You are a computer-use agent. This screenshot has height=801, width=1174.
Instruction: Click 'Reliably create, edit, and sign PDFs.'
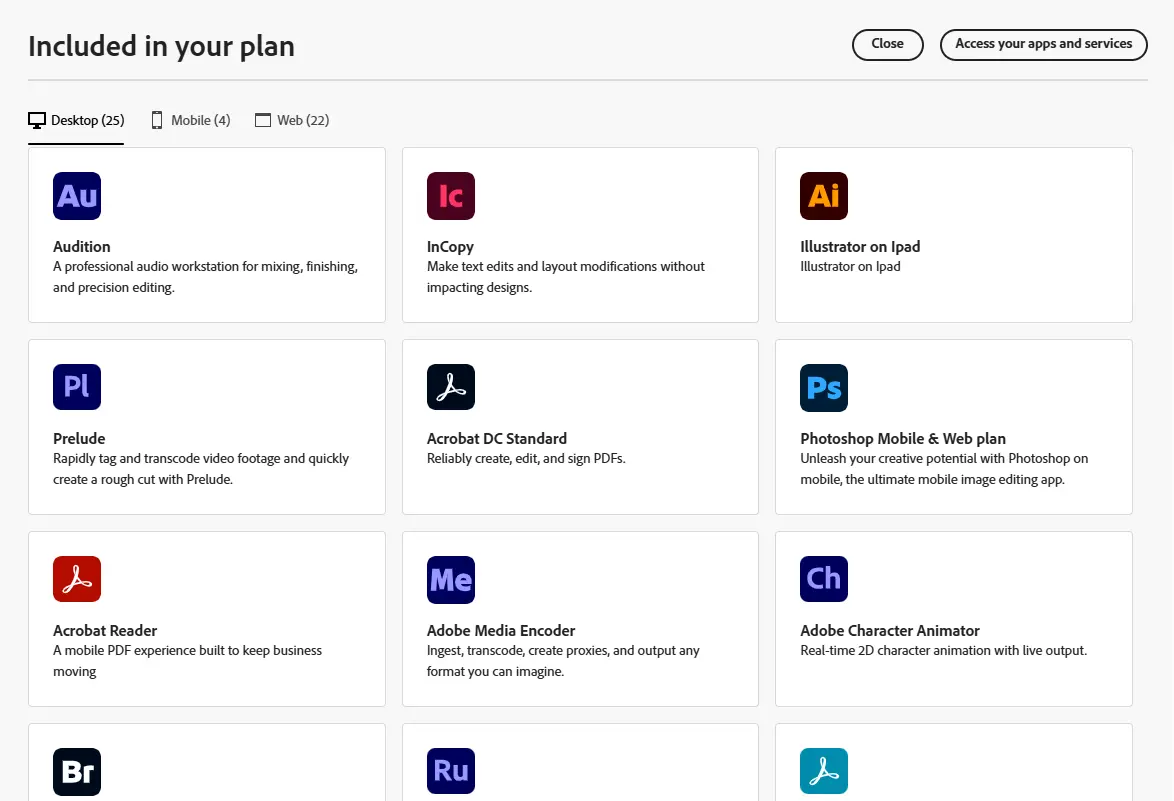[526, 458]
